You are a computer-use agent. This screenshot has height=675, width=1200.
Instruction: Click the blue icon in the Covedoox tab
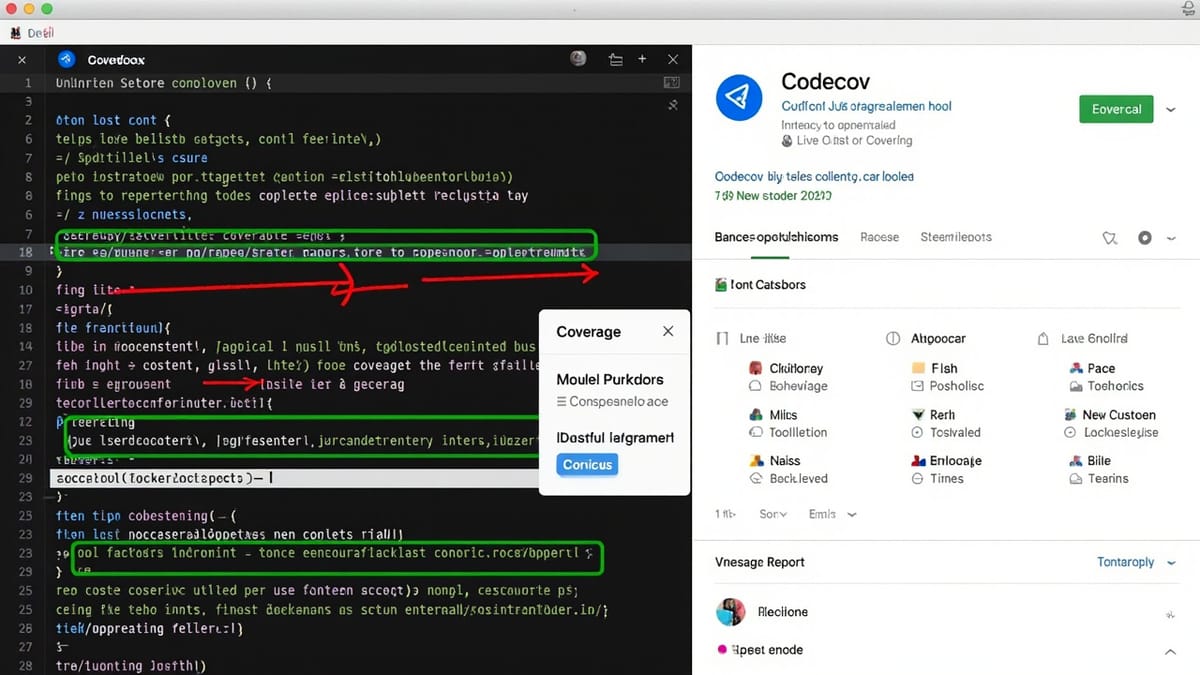67,59
